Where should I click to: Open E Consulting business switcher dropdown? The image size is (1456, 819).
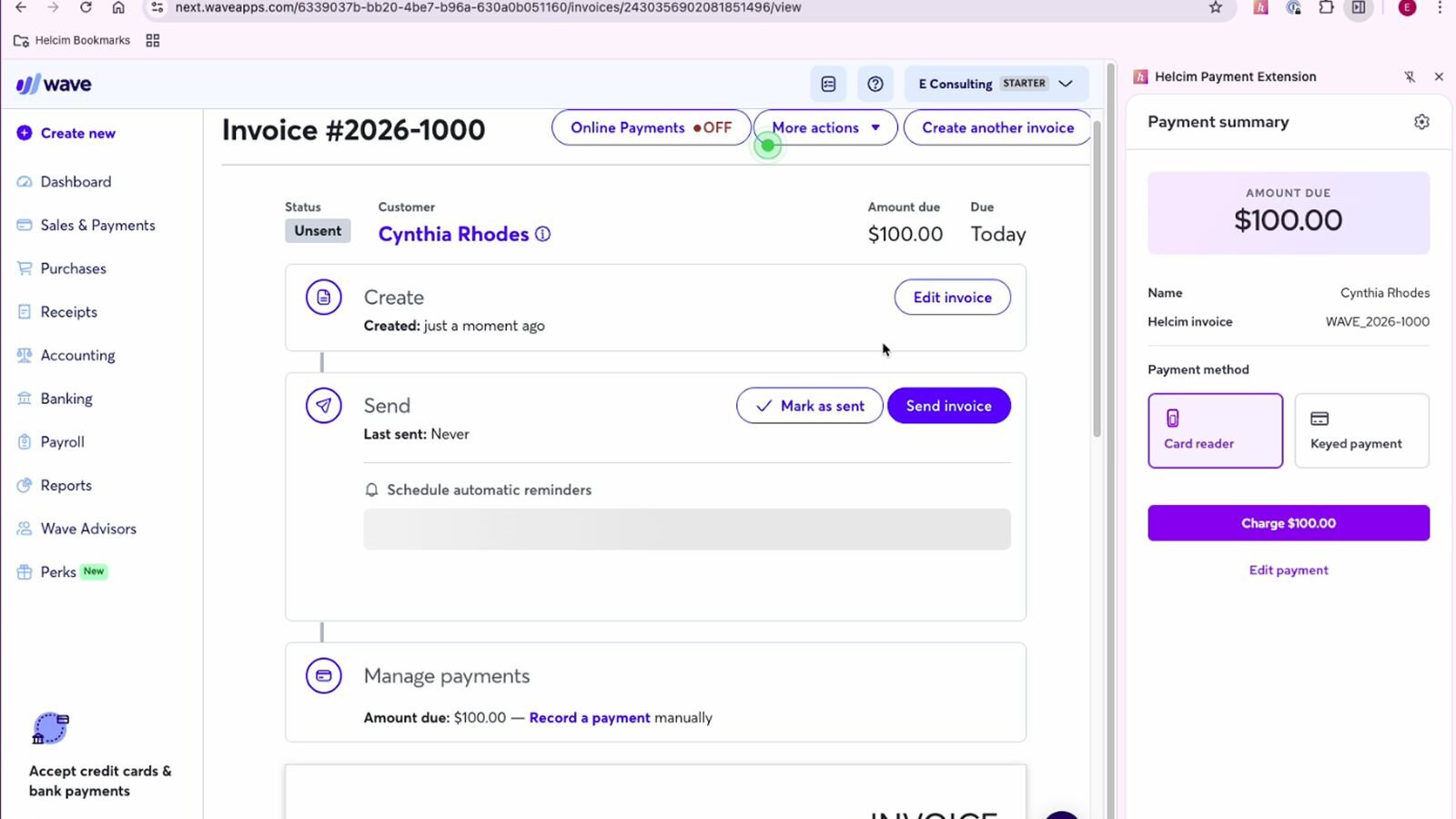tap(996, 84)
